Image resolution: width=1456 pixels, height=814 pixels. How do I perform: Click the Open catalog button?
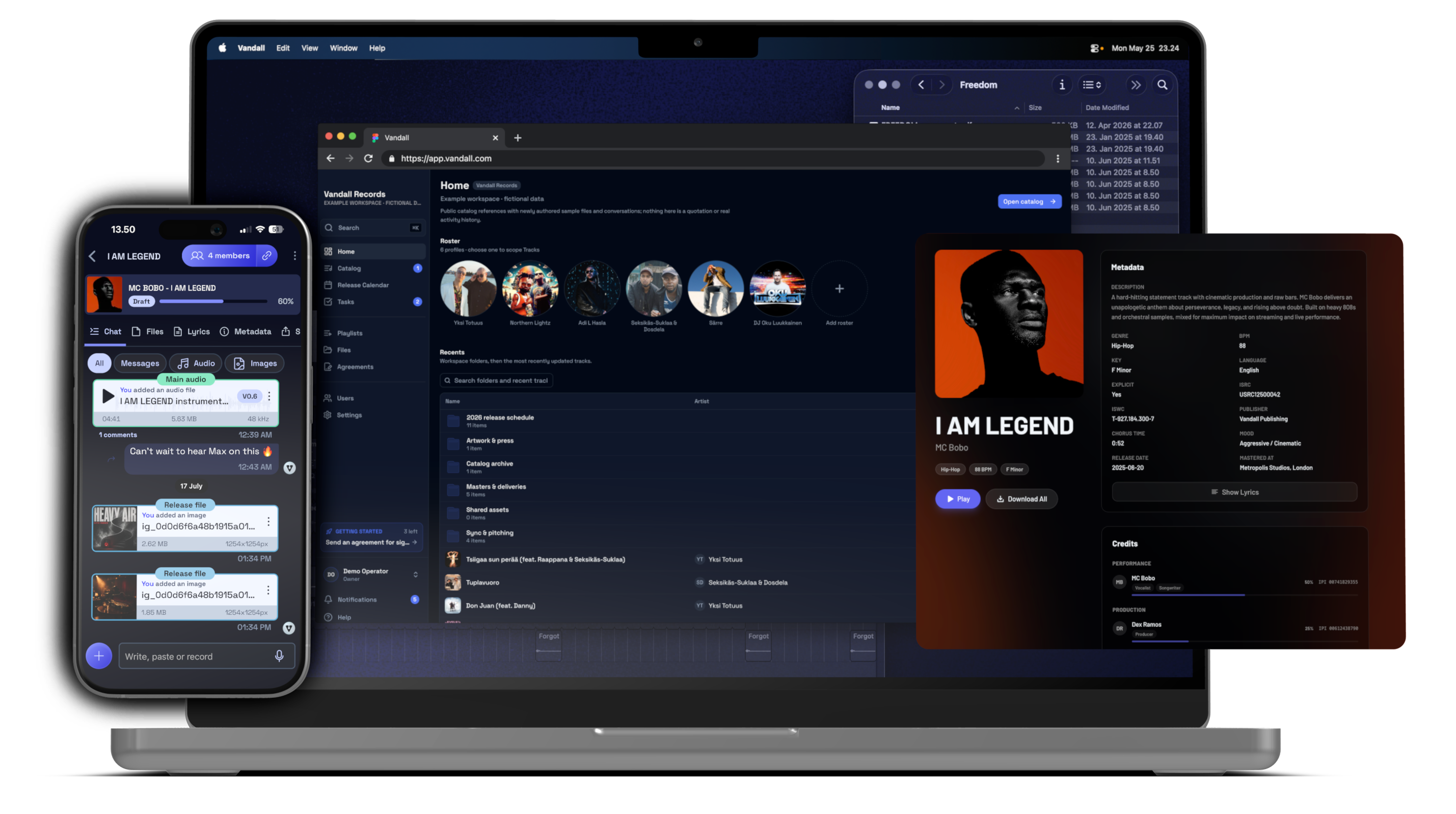click(x=1029, y=201)
